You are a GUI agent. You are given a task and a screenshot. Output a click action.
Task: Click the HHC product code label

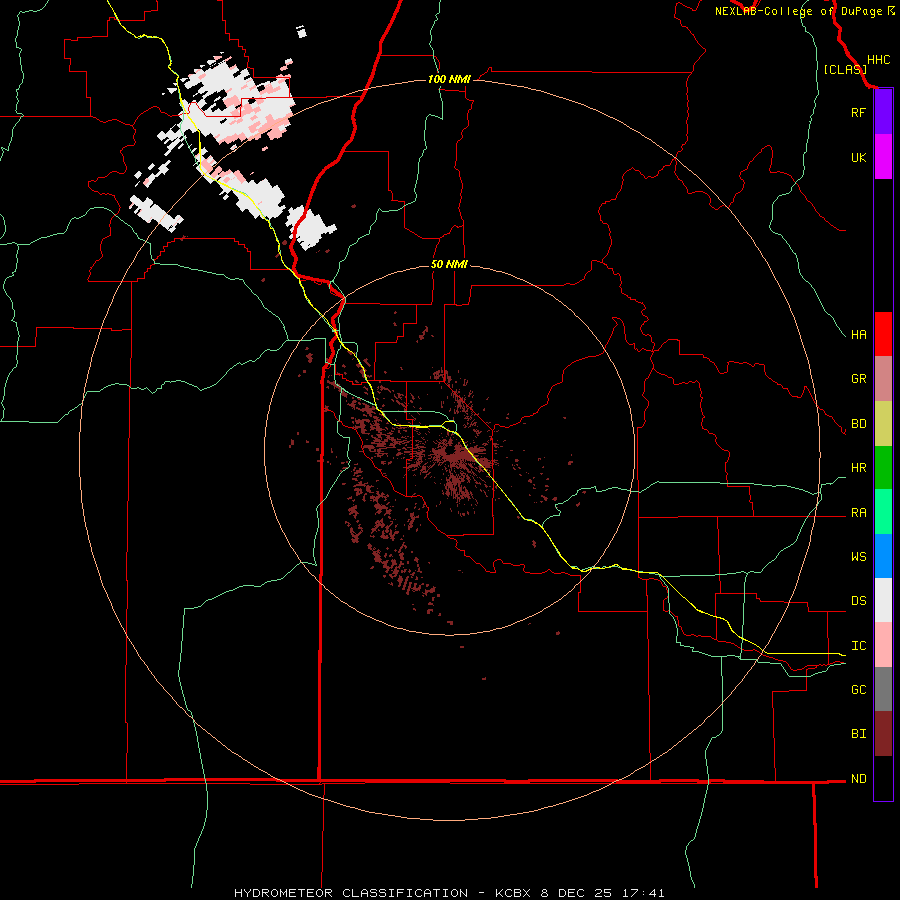click(x=878, y=60)
